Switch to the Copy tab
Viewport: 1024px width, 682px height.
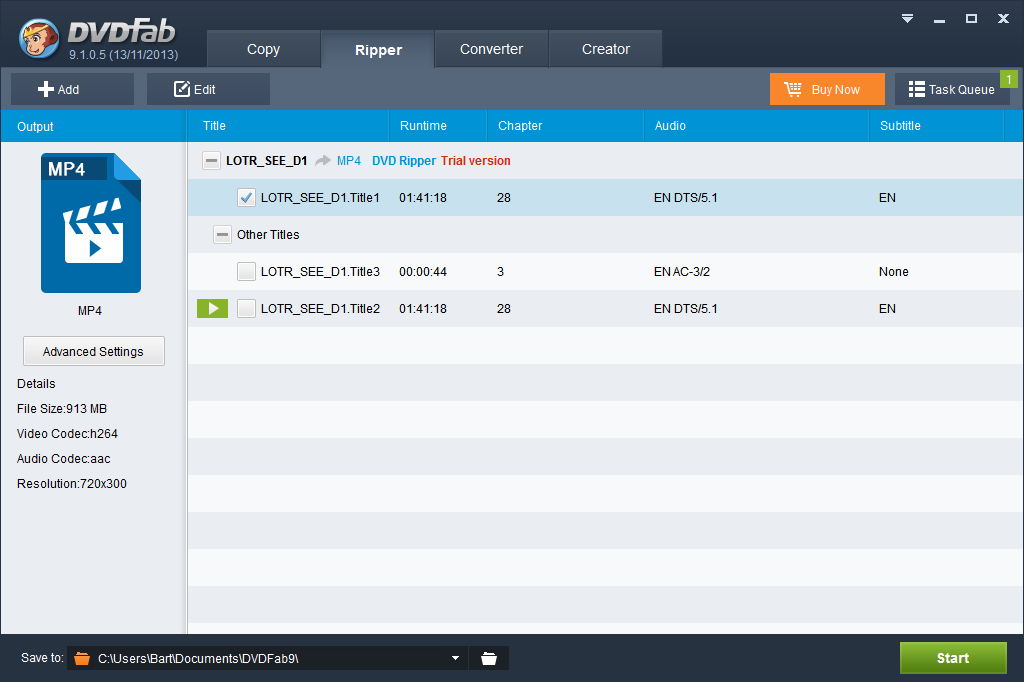[x=264, y=49]
